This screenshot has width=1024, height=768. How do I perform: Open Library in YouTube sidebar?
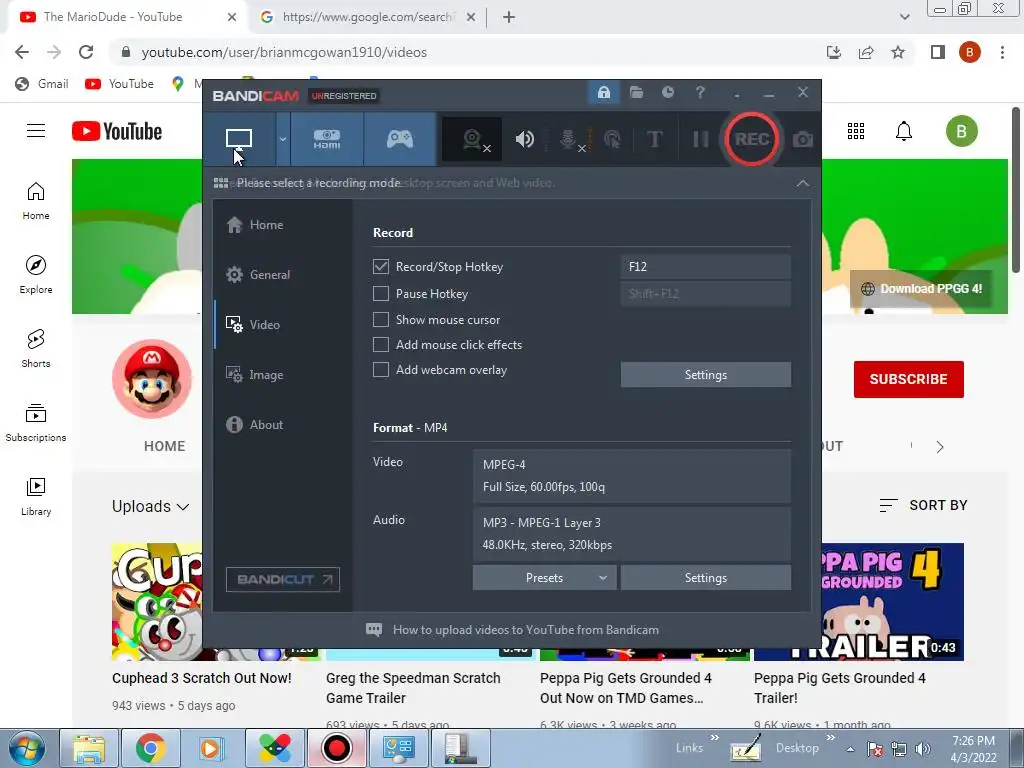36,496
